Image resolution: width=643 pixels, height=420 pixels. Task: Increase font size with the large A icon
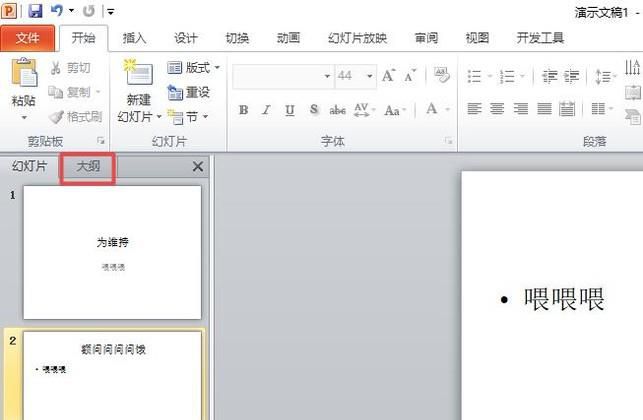point(388,75)
